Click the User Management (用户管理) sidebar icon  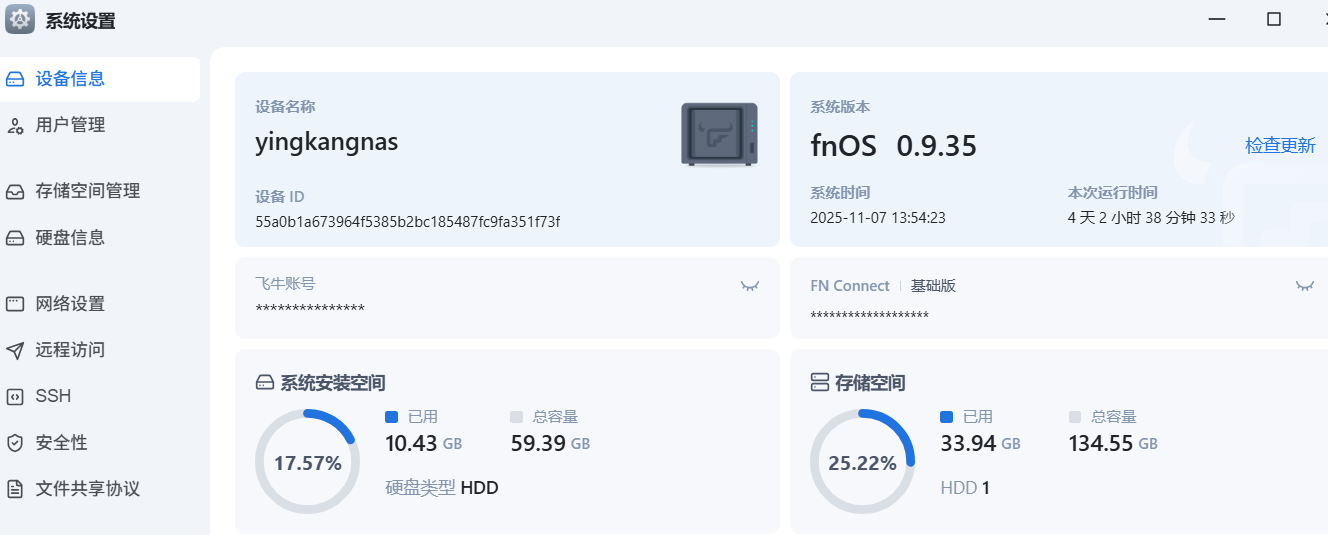pyautogui.click(x=15, y=126)
